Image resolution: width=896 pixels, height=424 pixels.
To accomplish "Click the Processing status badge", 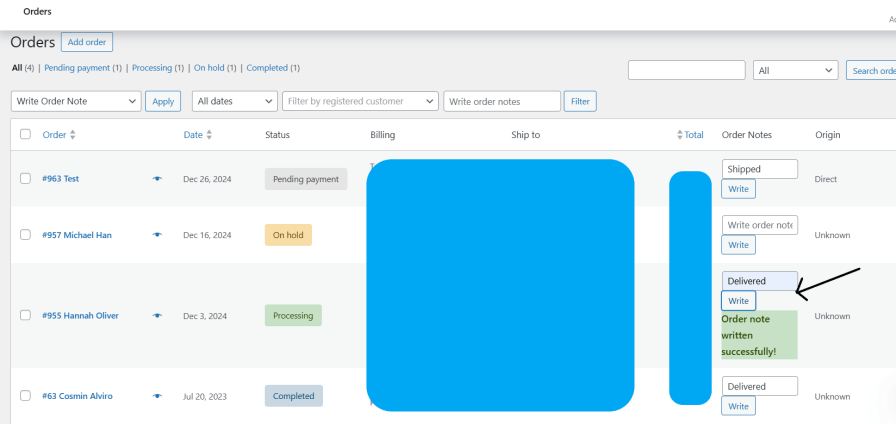I will point(293,315).
